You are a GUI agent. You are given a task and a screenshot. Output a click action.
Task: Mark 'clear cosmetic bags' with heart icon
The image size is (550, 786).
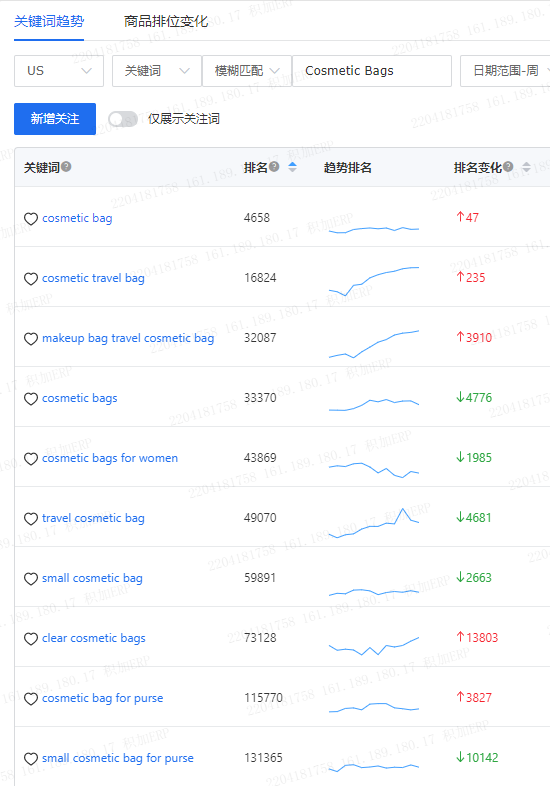click(31, 639)
